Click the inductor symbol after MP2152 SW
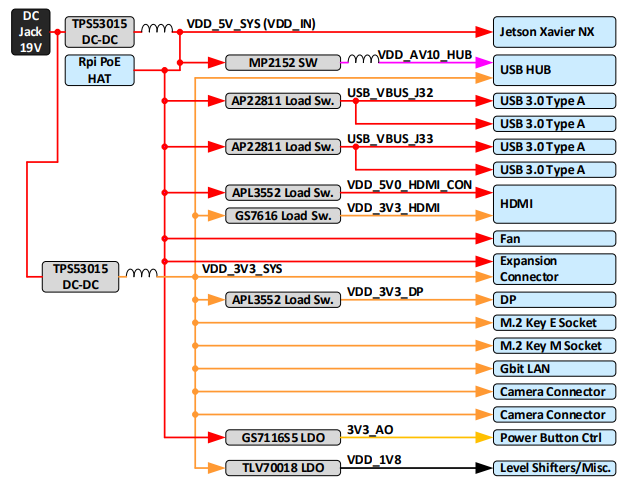 pyautogui.click(x=363, y=58)
